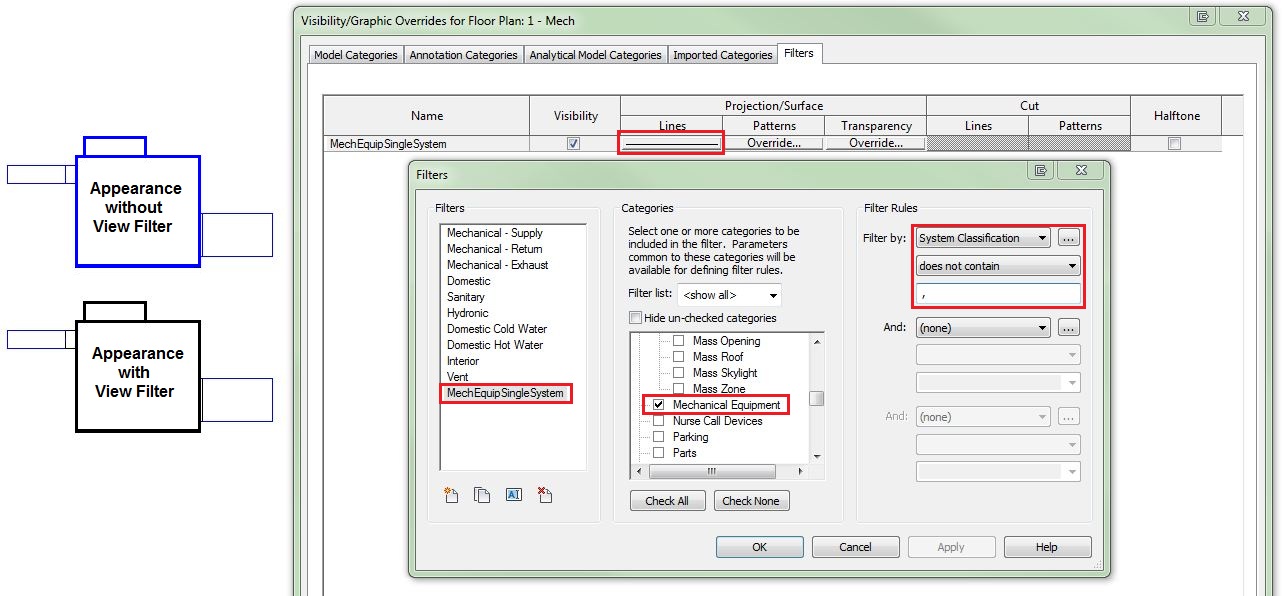Open the System Classification parameter browser via ellipsis
This screenshot has height=596, width=1282.
[x=1069, y=237]
